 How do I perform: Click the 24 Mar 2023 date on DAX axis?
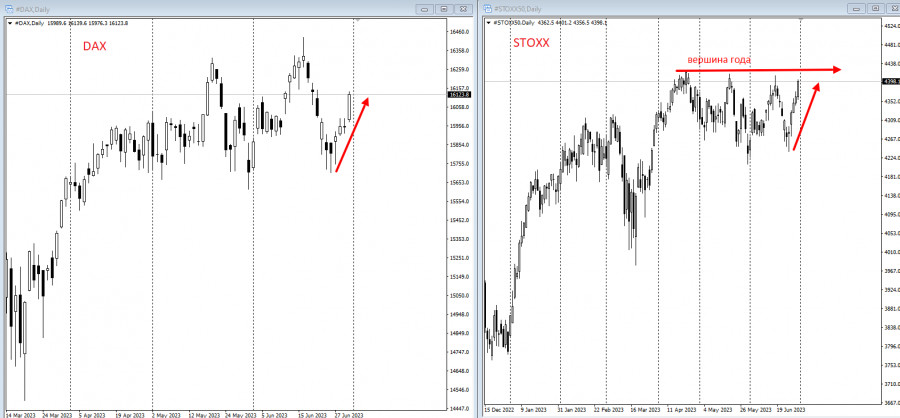point(57,414)
